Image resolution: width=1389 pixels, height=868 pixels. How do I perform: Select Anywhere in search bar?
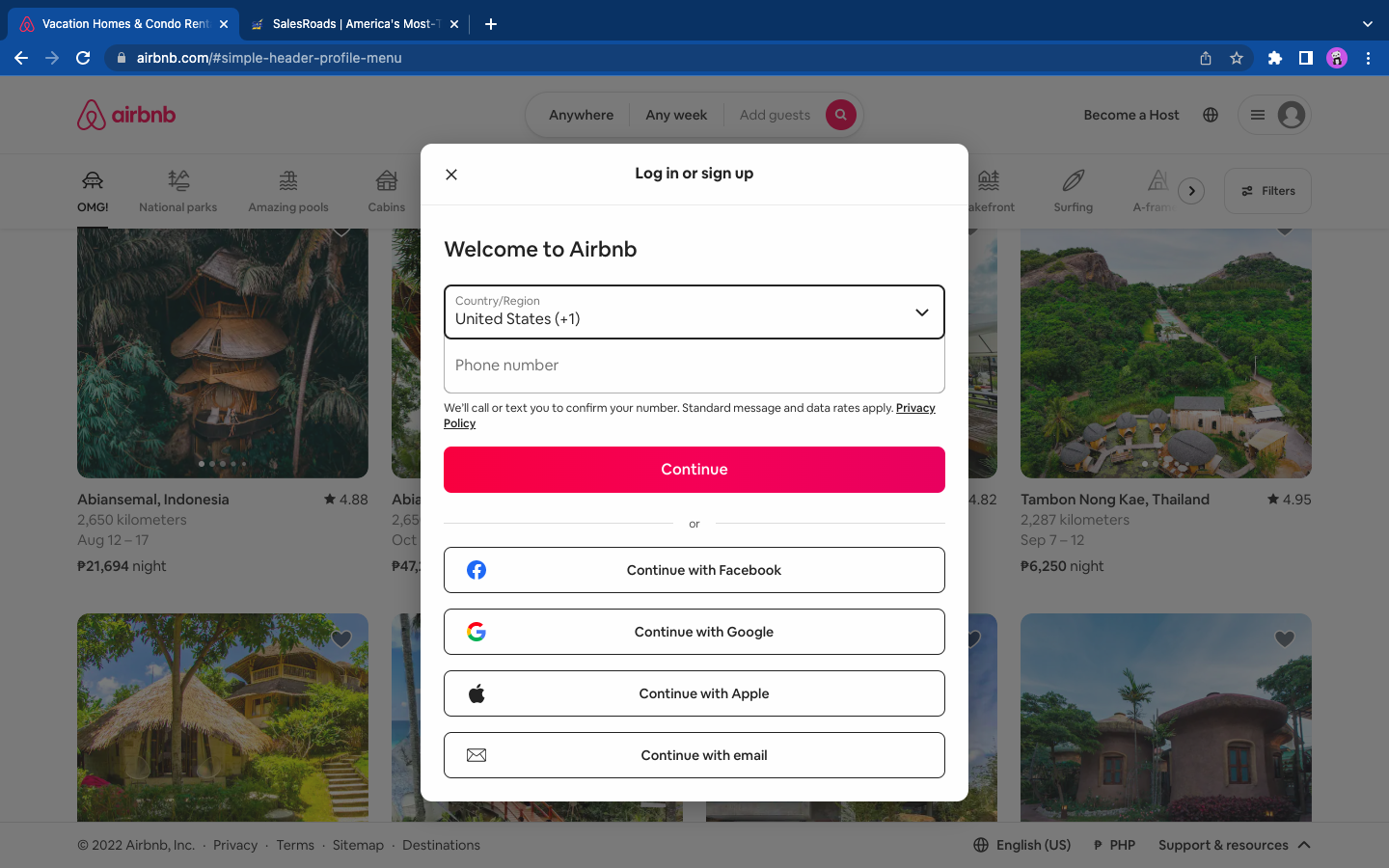[581, 115]
